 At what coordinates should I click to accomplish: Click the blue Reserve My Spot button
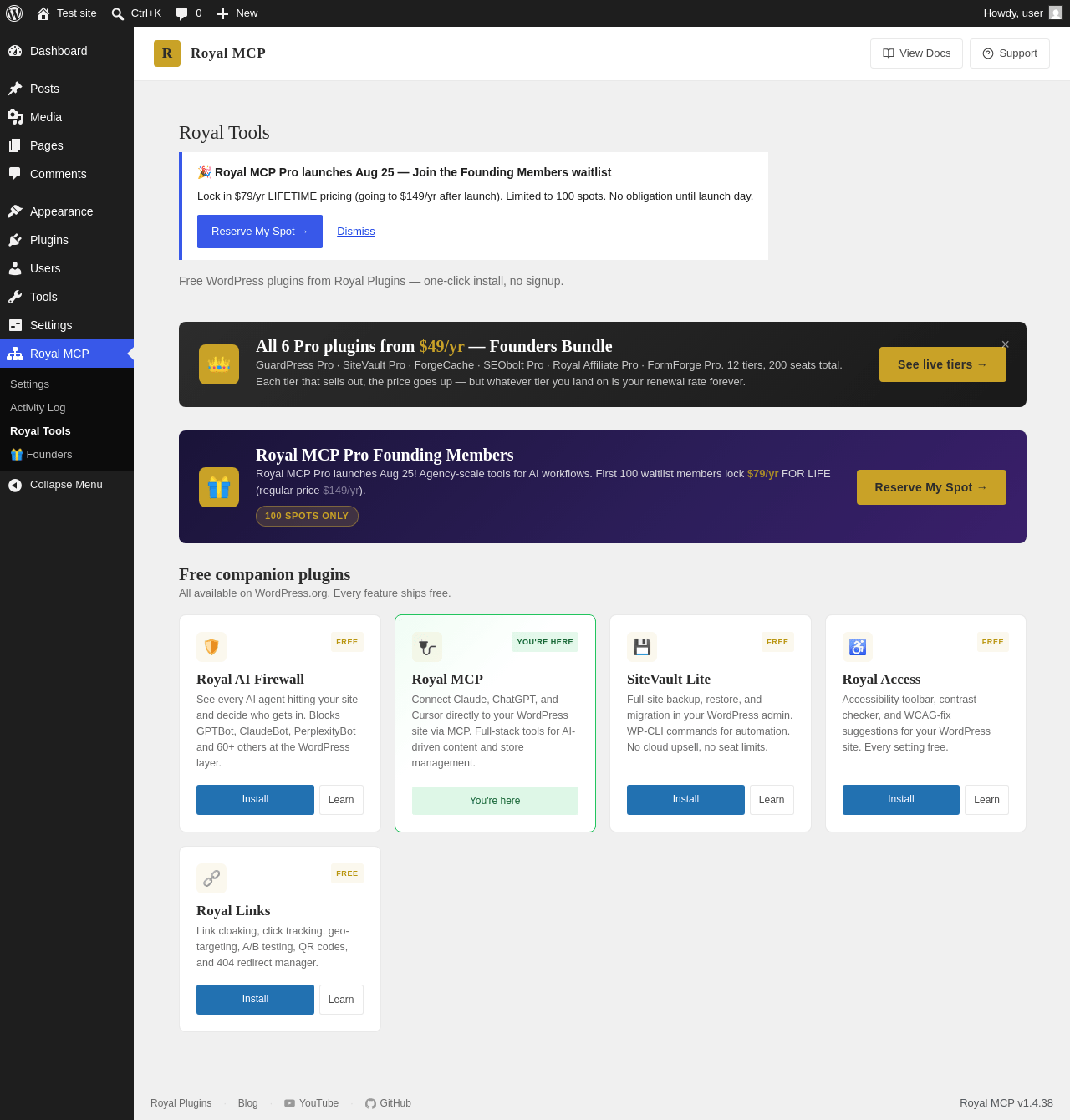pos(260,232)
